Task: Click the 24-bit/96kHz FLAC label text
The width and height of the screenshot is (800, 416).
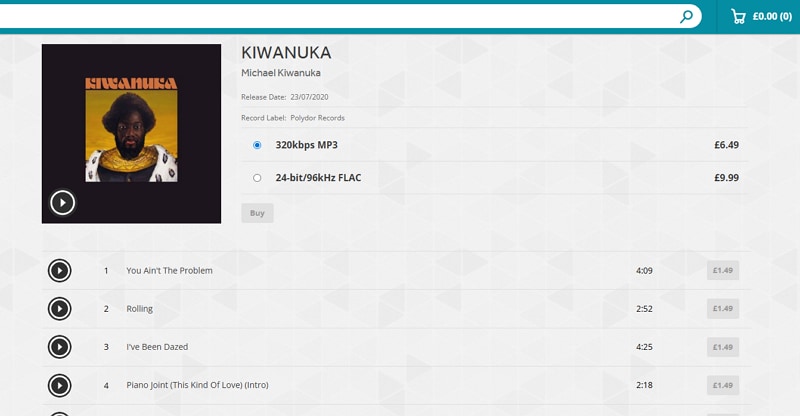Action: point(318,178)
